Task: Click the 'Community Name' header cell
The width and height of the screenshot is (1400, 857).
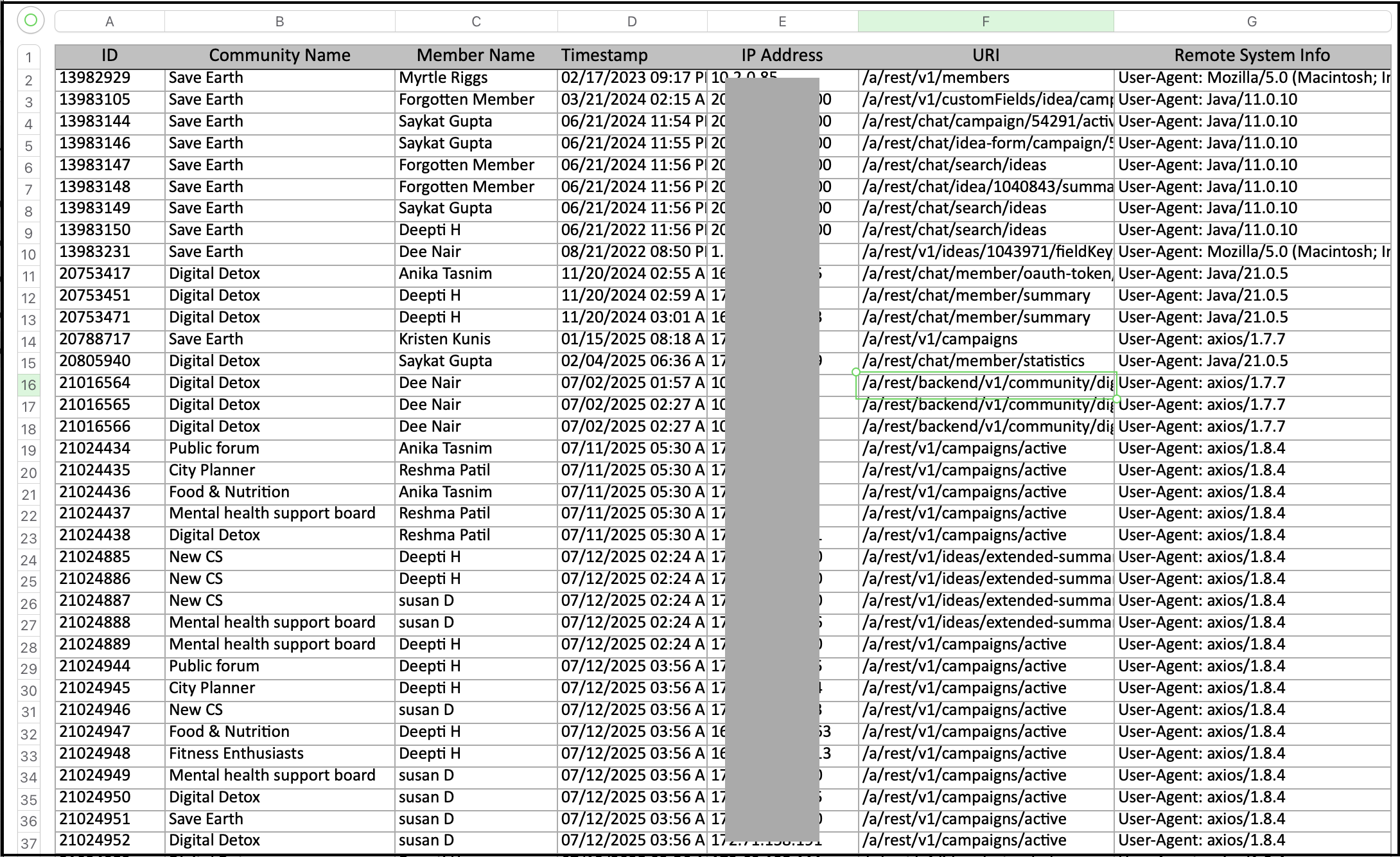Action: pos(280,56)
